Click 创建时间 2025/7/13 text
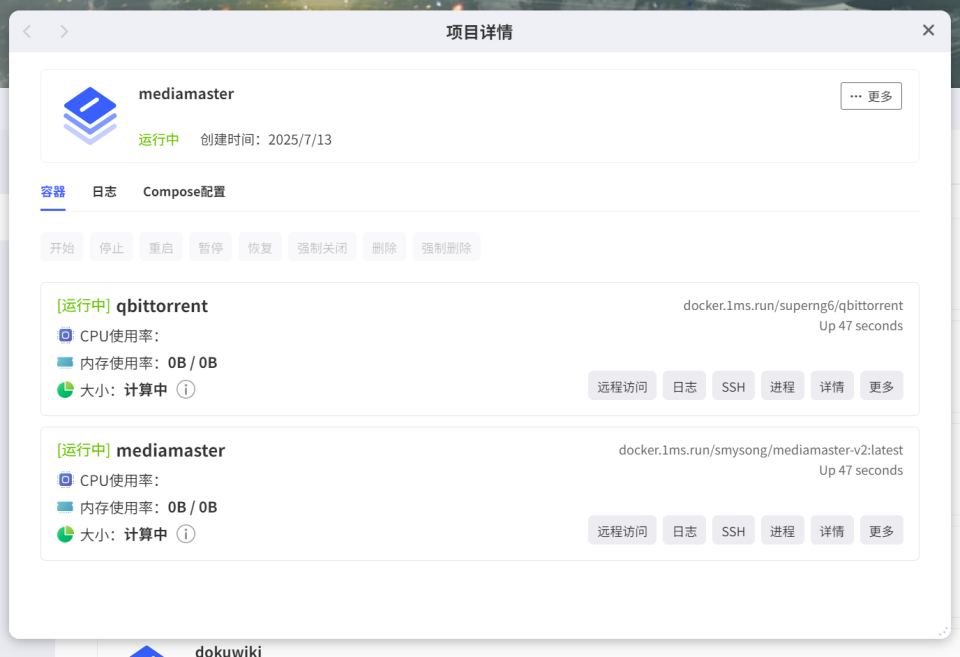Viewport: 960px width, 657px height. pyautogui.click(x=266, y=140)
